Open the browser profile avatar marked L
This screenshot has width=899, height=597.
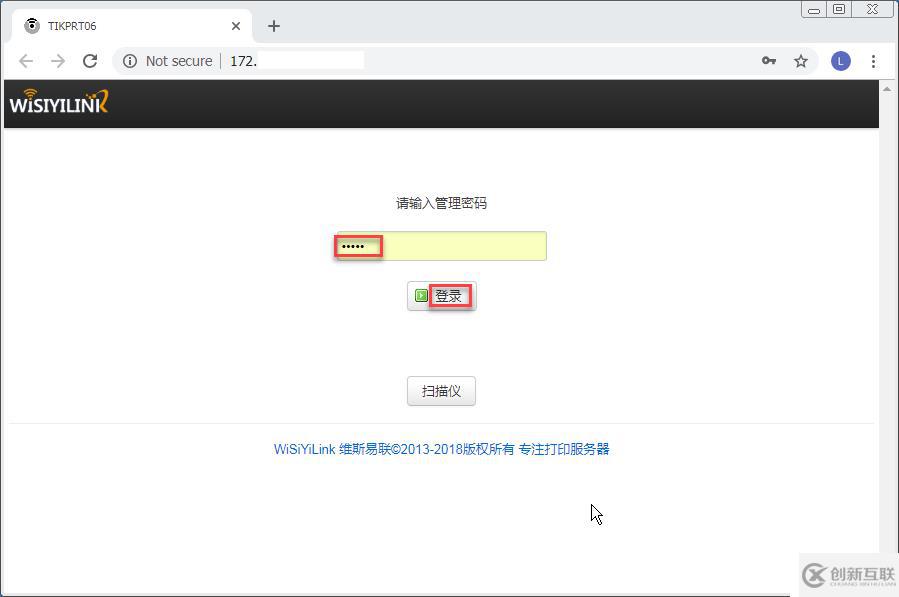840,61
